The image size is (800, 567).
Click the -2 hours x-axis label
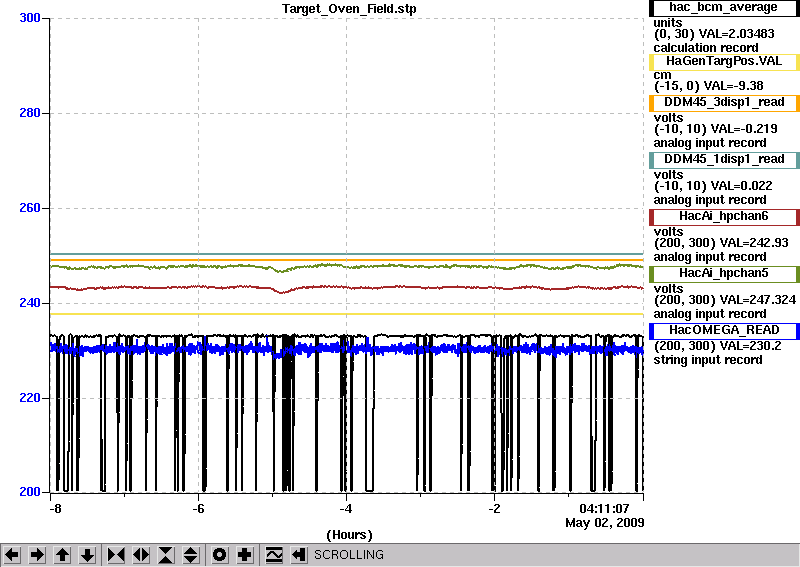coord(494,509)
